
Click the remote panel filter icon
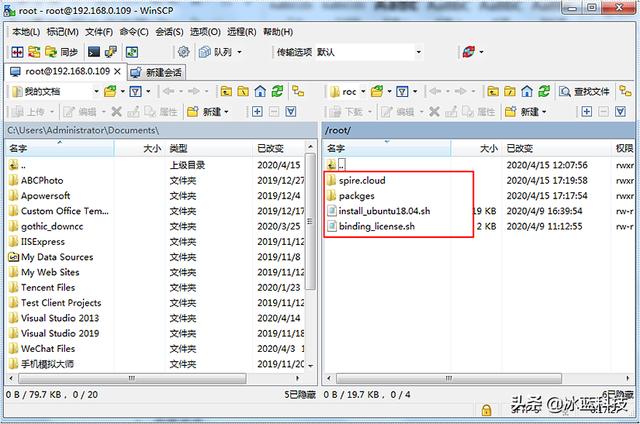[x=402, y=91]
